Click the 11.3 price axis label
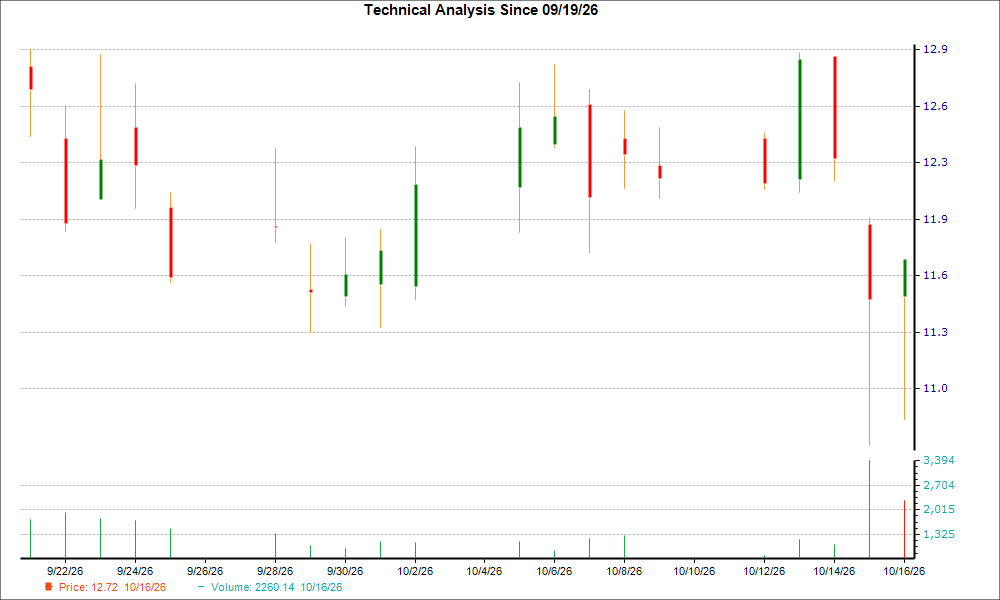The width and height of the screenshot is (1000, 600). tap(936, 332)
